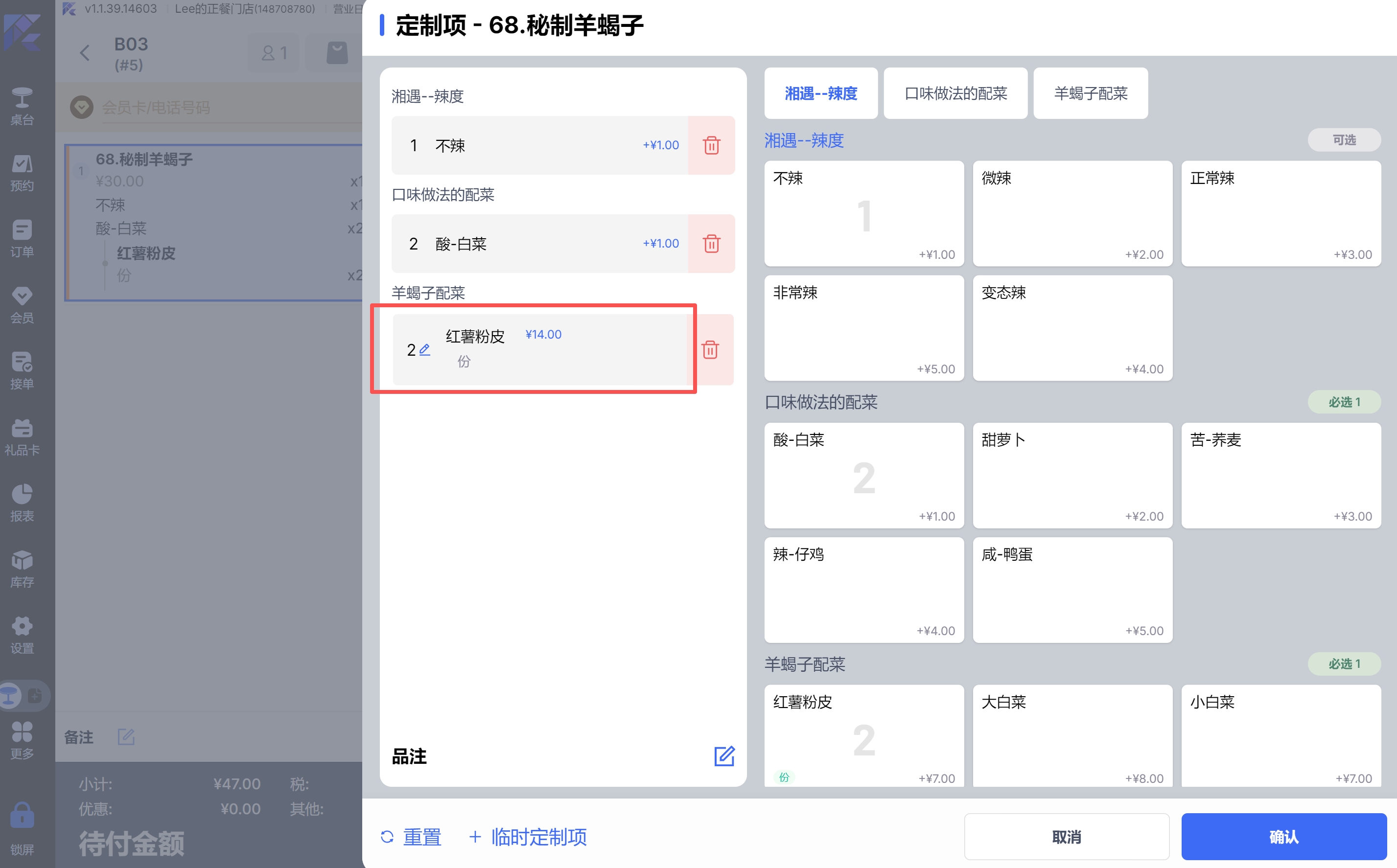This screenshot has height=868, width=1397.
Task: Open the 品注 note editor icon
Action: (724, 756)
